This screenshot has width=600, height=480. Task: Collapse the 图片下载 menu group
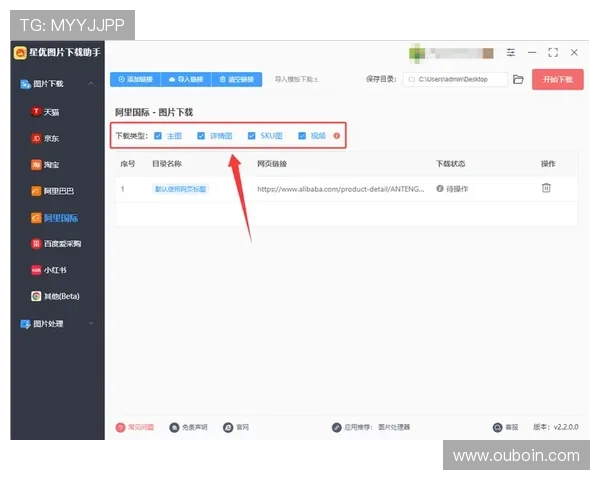91,83
